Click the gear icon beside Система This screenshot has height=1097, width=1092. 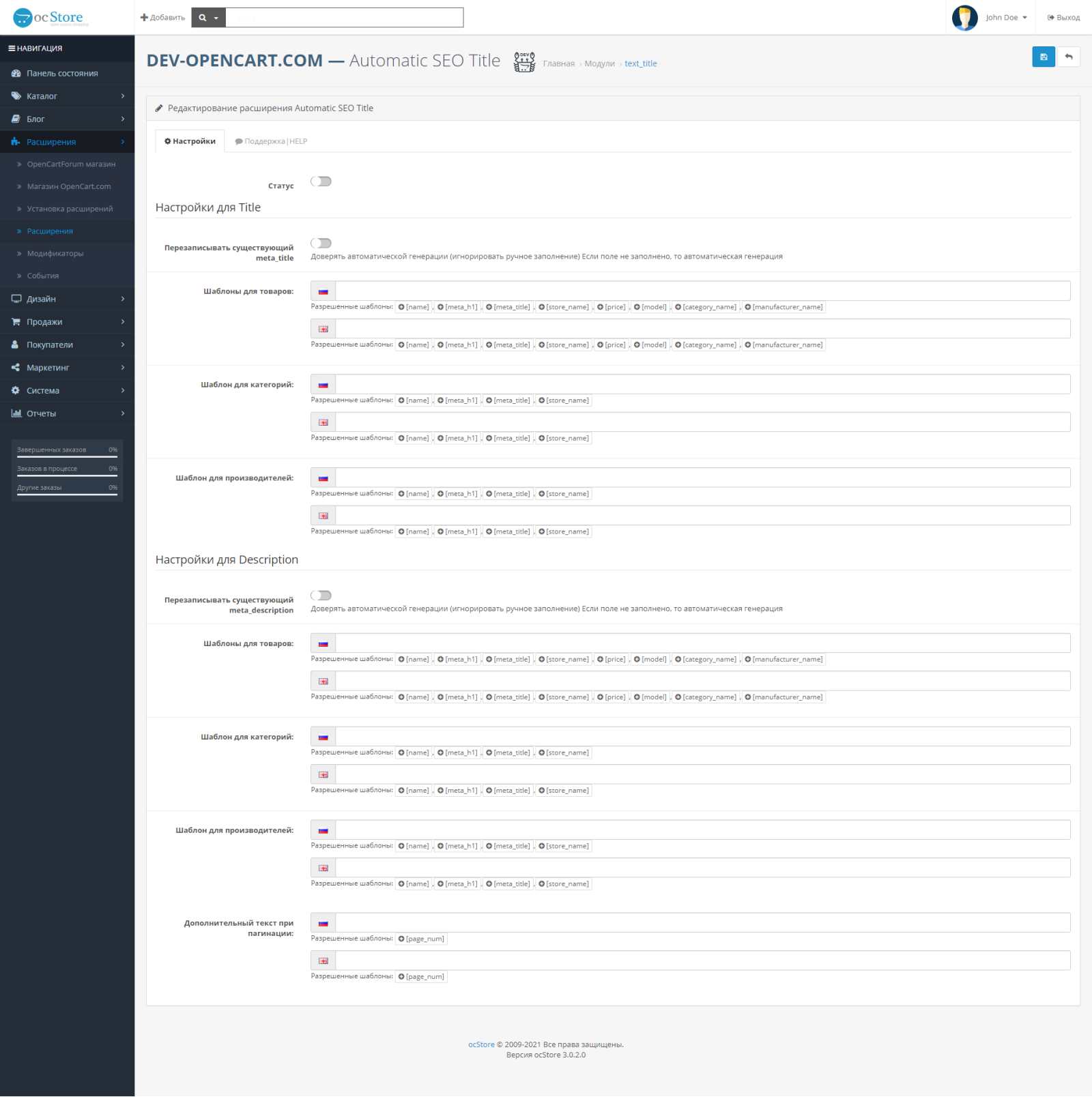16,391
